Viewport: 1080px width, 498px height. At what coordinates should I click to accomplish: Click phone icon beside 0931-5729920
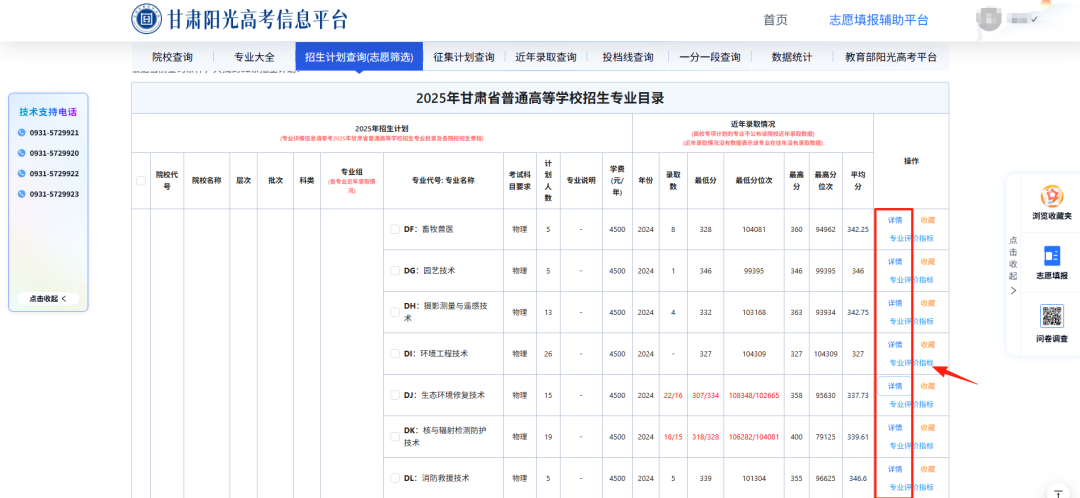click(21, 154)
